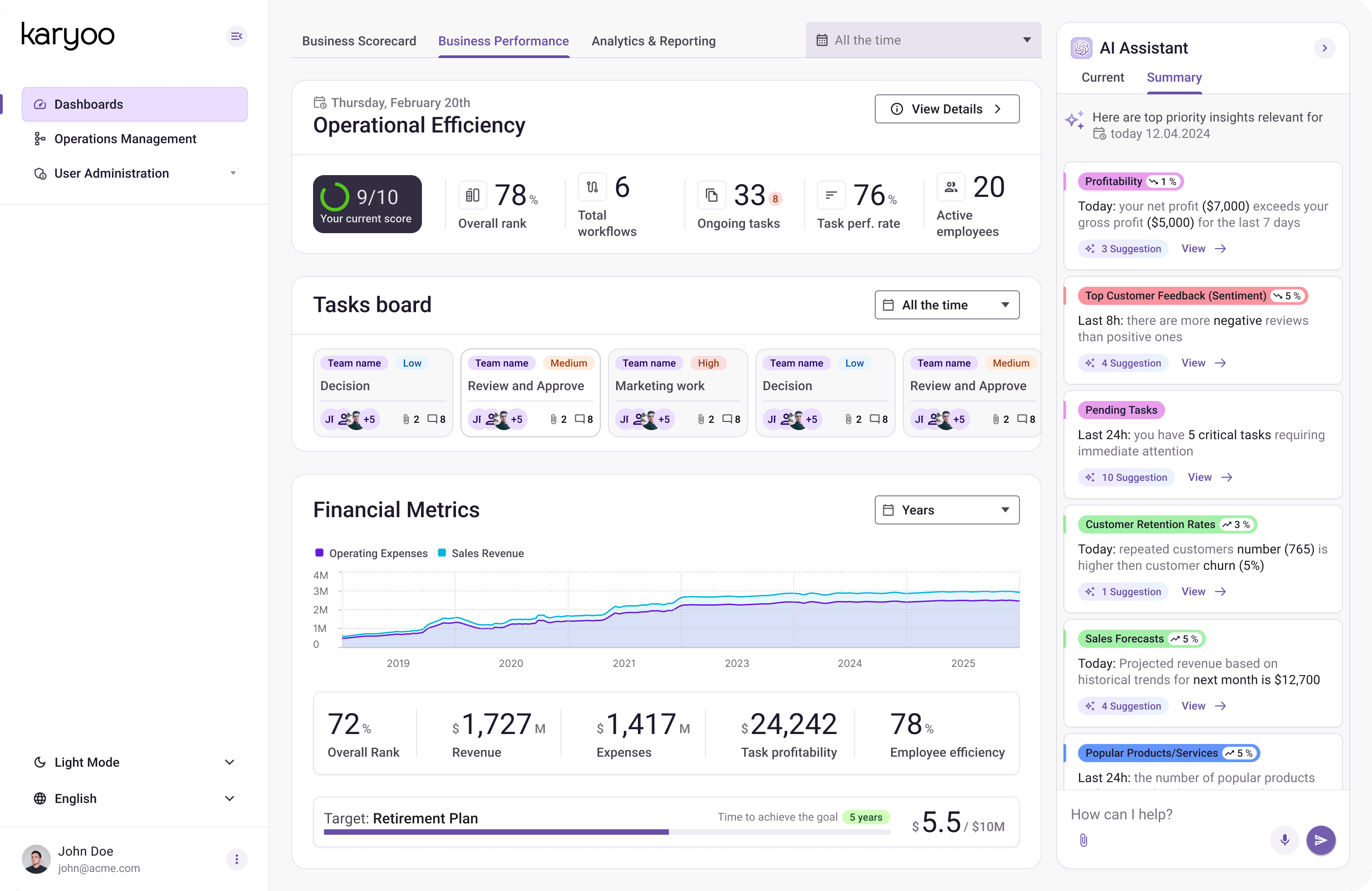Screen dimensions: 1372x891
Task: Click the AI Assistant expand arrow icon
Action: (1324, 48)
